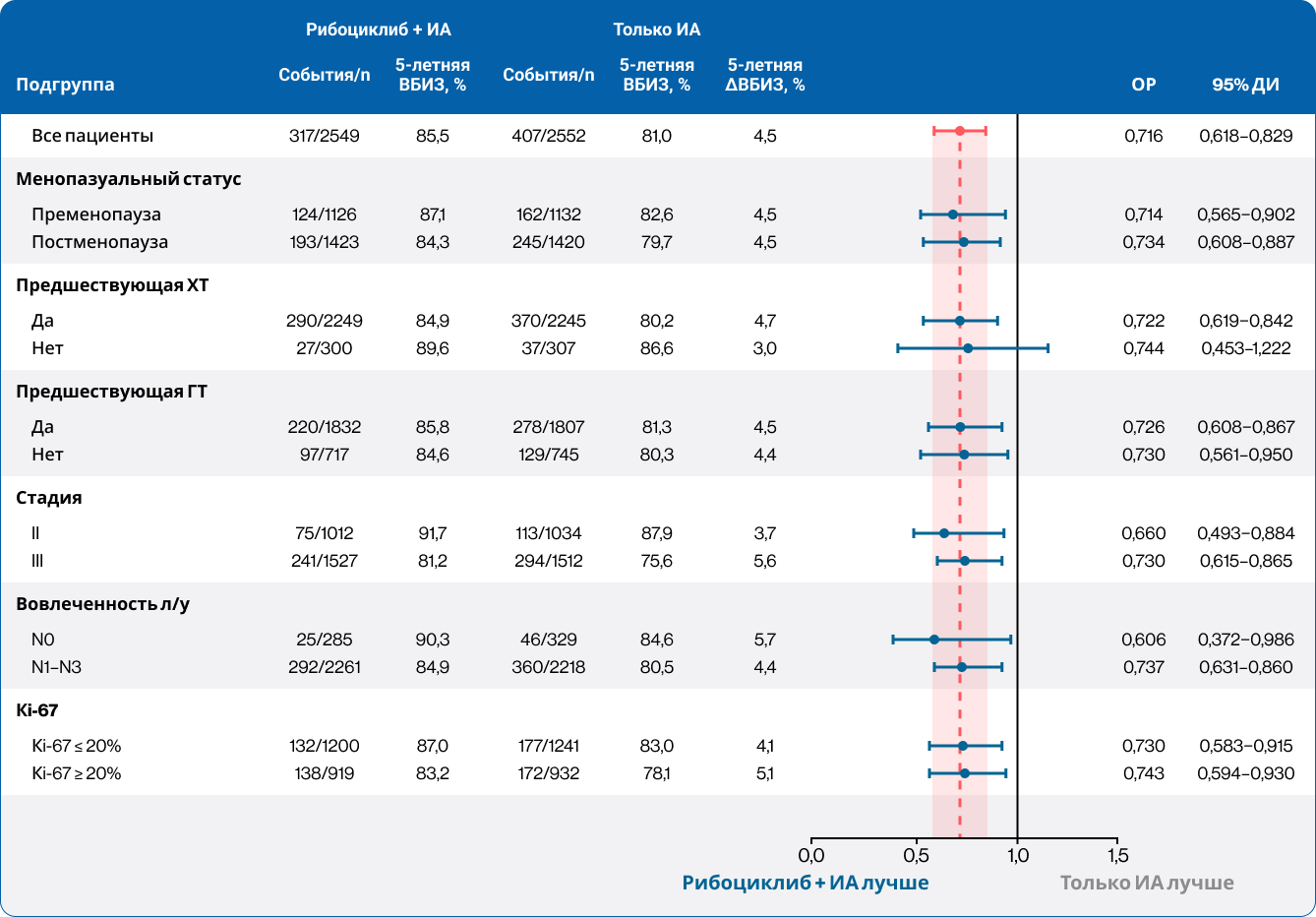Viewport: 1316px width, 917px height.
Task: Click the Все пациенты row label
Action: pos(92,136)
